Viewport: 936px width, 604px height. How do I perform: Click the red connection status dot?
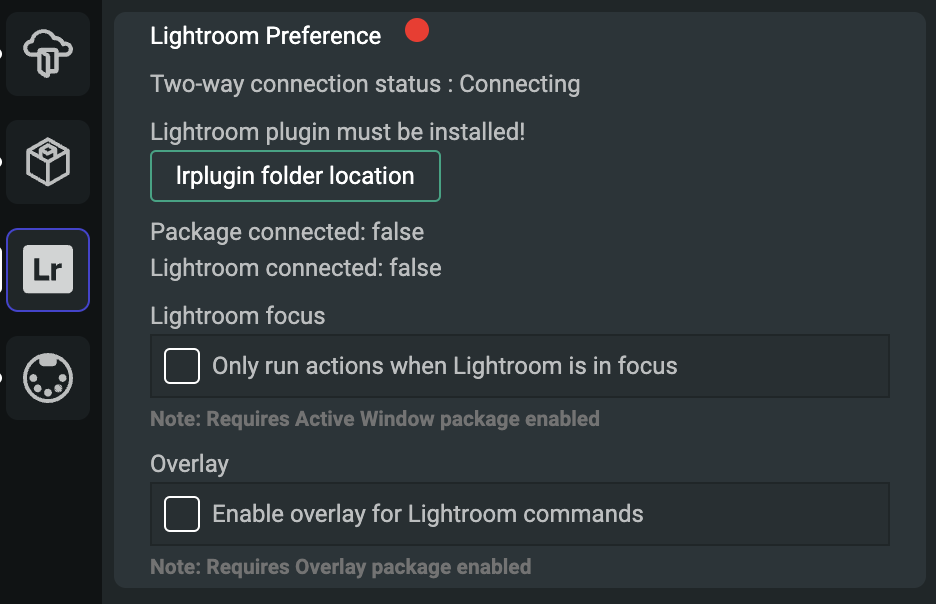click(x=417, y=31)
